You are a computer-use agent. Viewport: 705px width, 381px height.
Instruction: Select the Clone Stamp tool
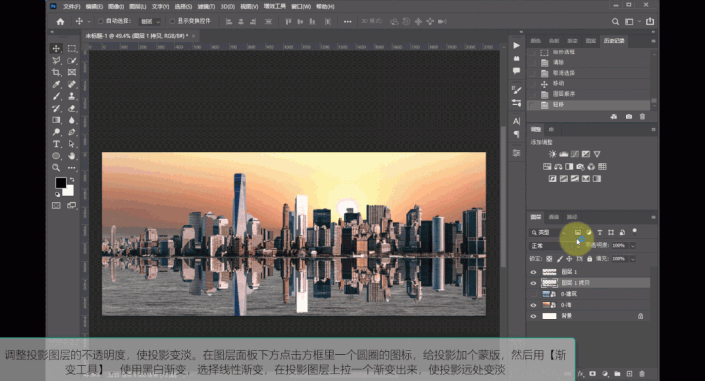pyautogui.click(x=71, y=96)
